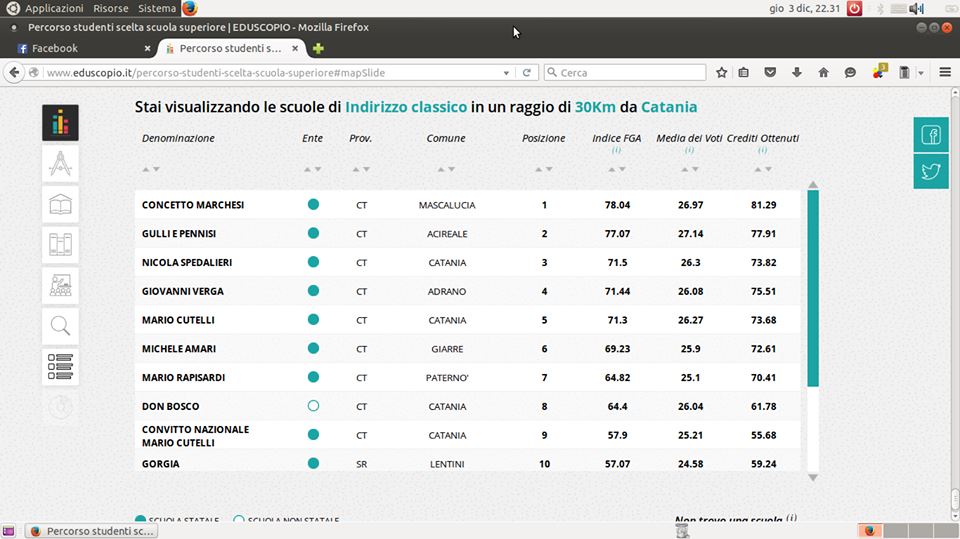Click info icon under Indice FGA

tap(616, 150)
